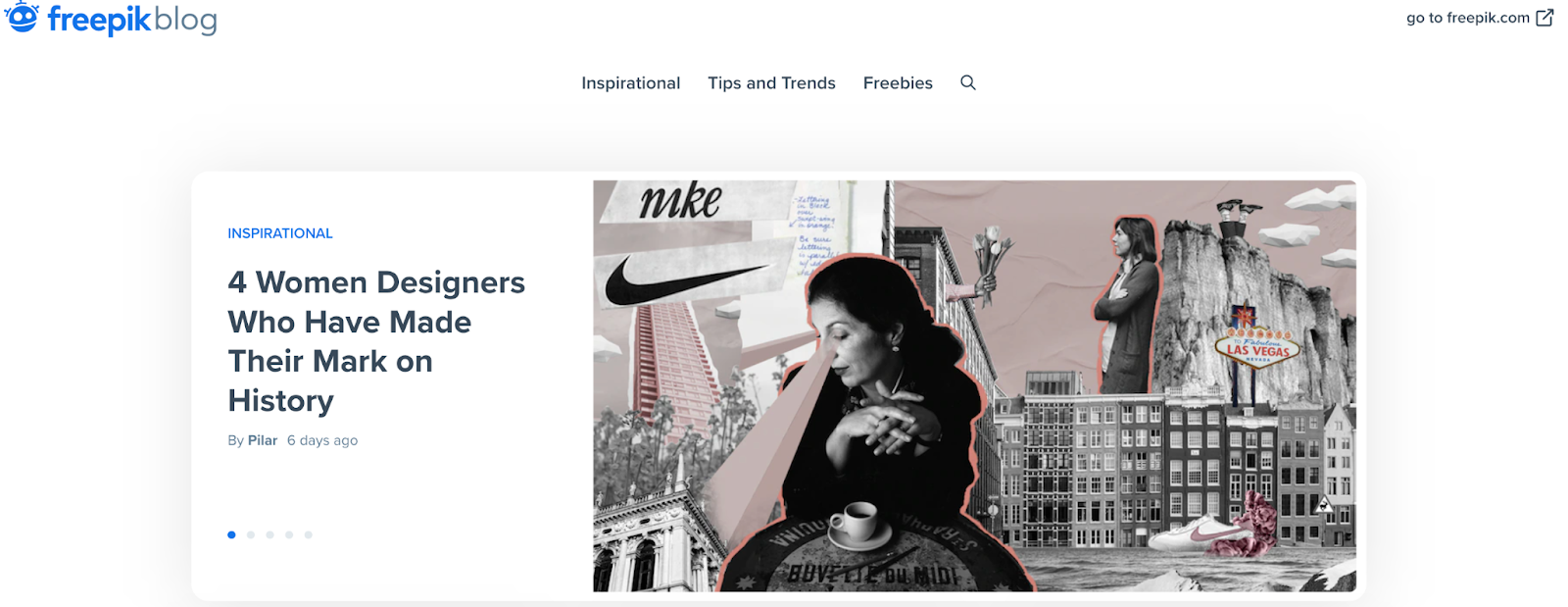
Task: Click the Las Vegas sign in the collage
Action: click(1257, 347)
